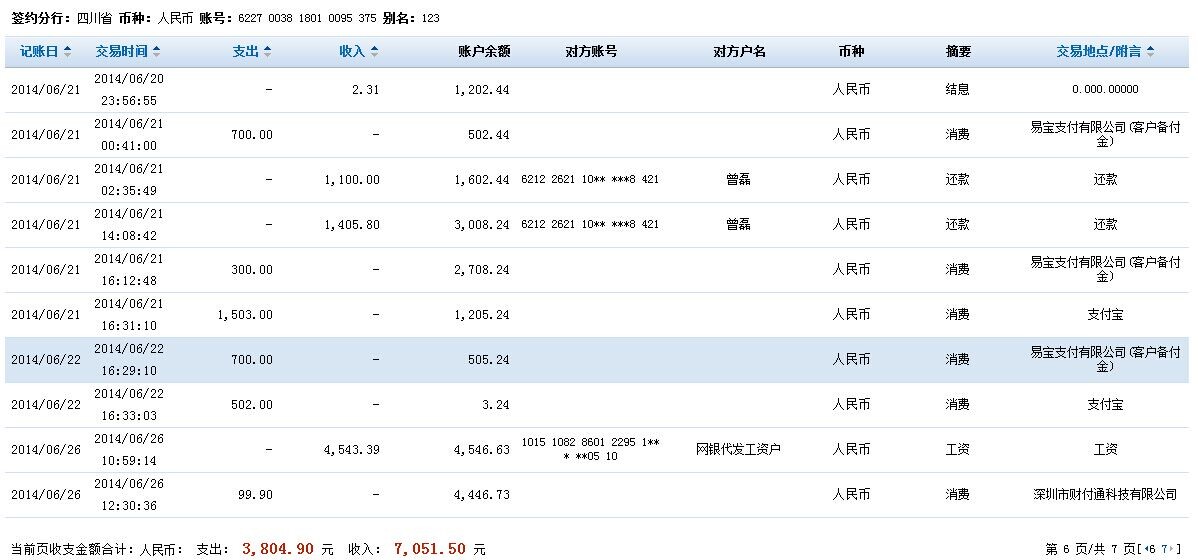Click the 账户余额 column header
The image size is (1198, 560).
[484, 51]
